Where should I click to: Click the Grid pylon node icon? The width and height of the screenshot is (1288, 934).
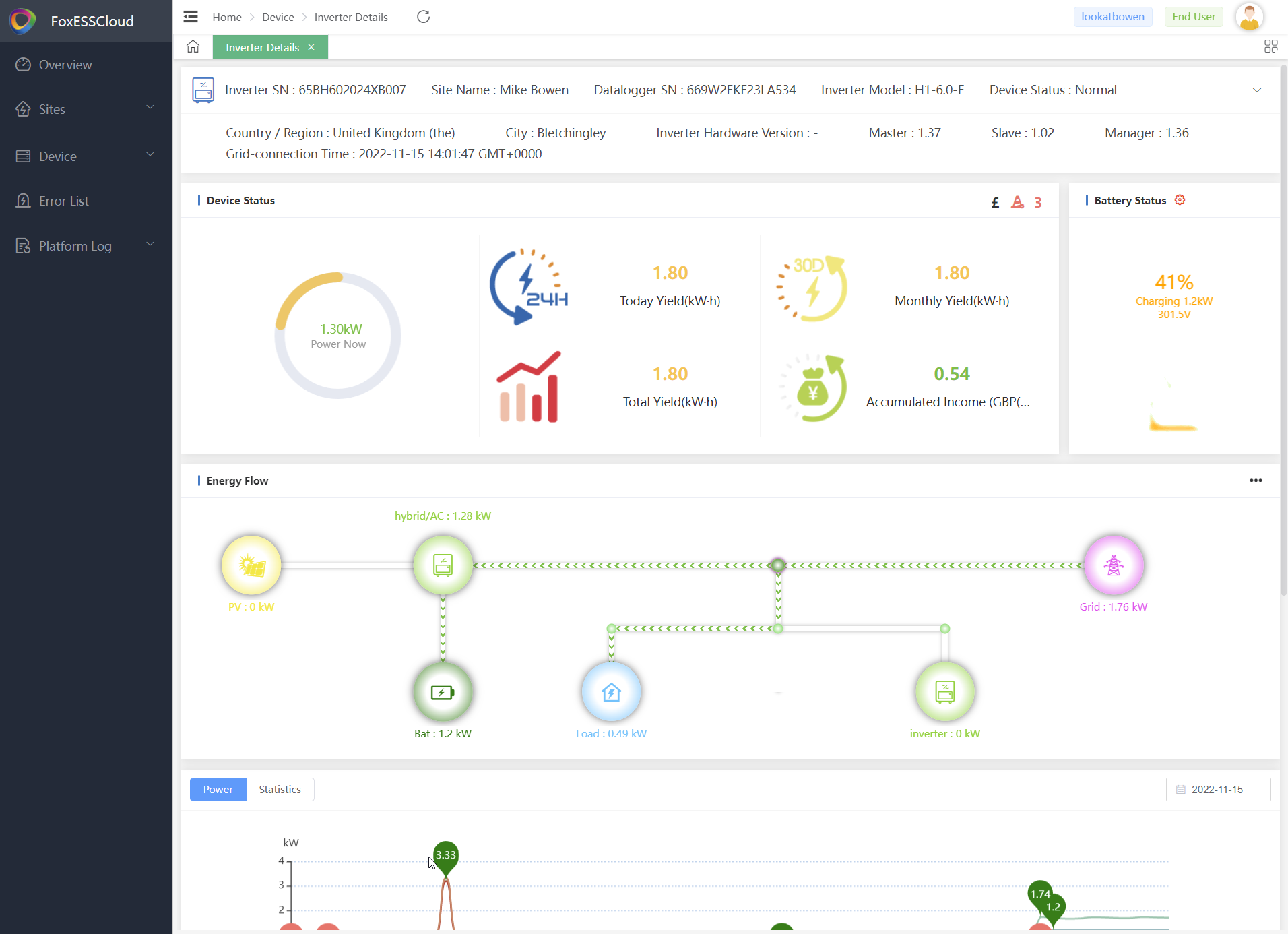[1113, 565]
